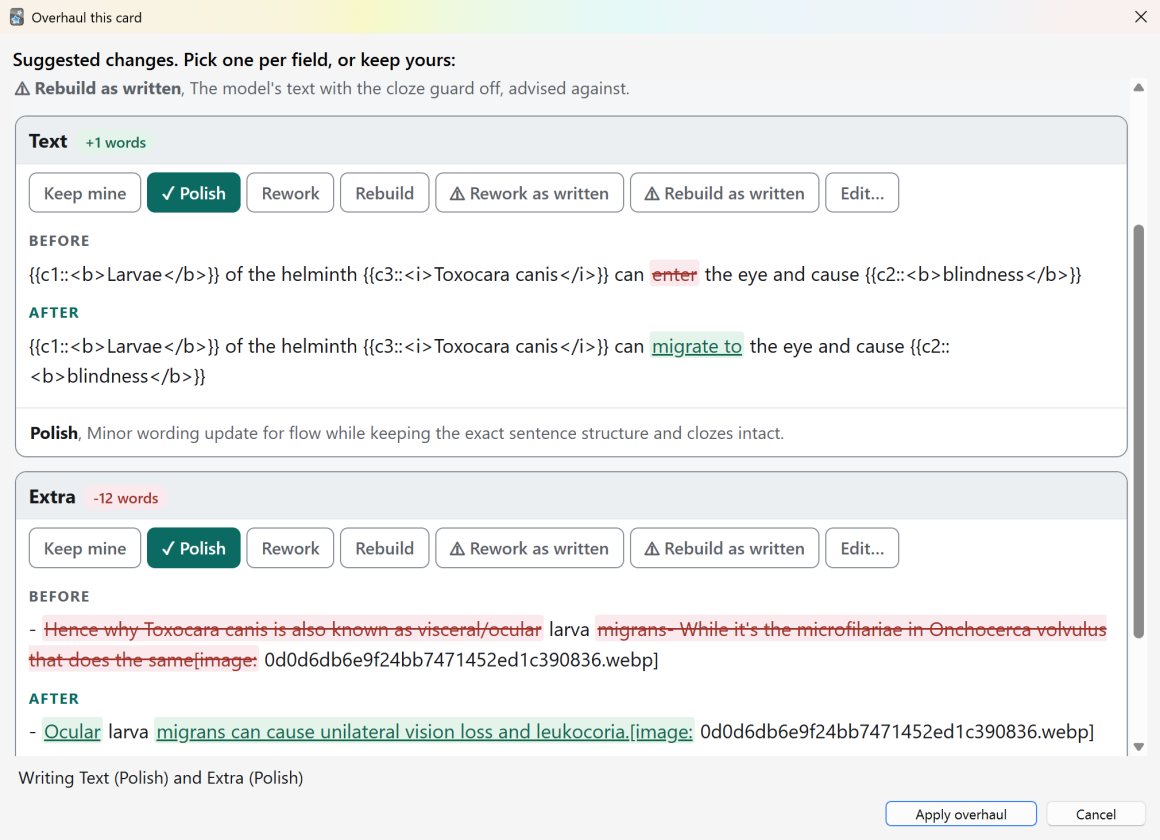Click the status text 'Writing Text (Polish) and Extra (Polish)'
The height and width of the screenshot is (840, 1160).
(x=161, y=778)
